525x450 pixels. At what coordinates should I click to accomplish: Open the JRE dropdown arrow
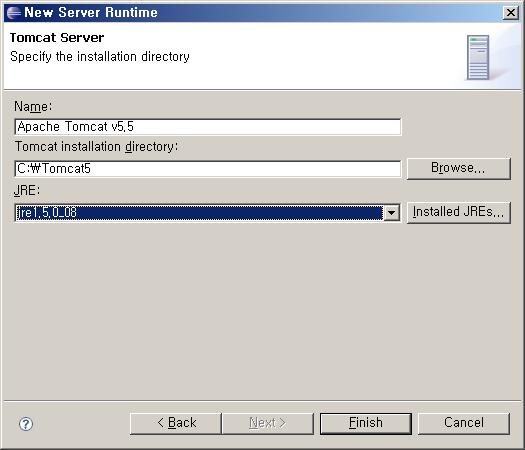(391, 213)
